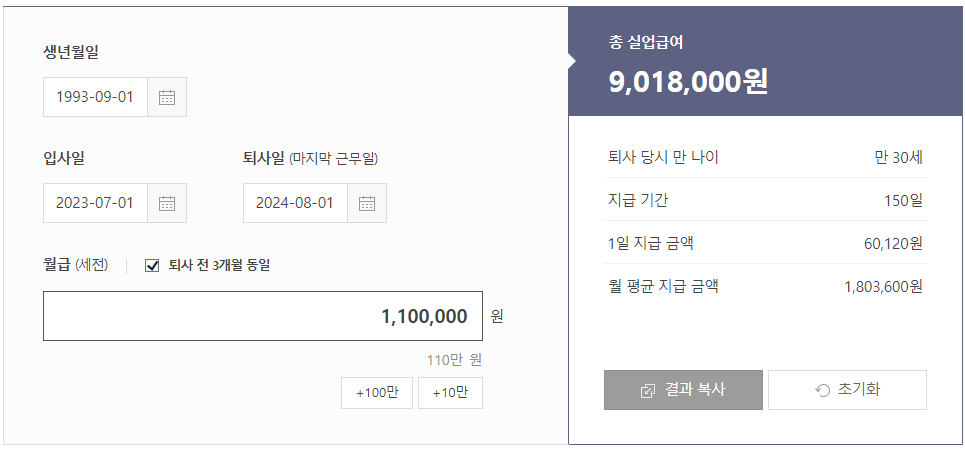Click the 110만 원 helper text
Screen dimensions: 965x452
pos(454,360)
